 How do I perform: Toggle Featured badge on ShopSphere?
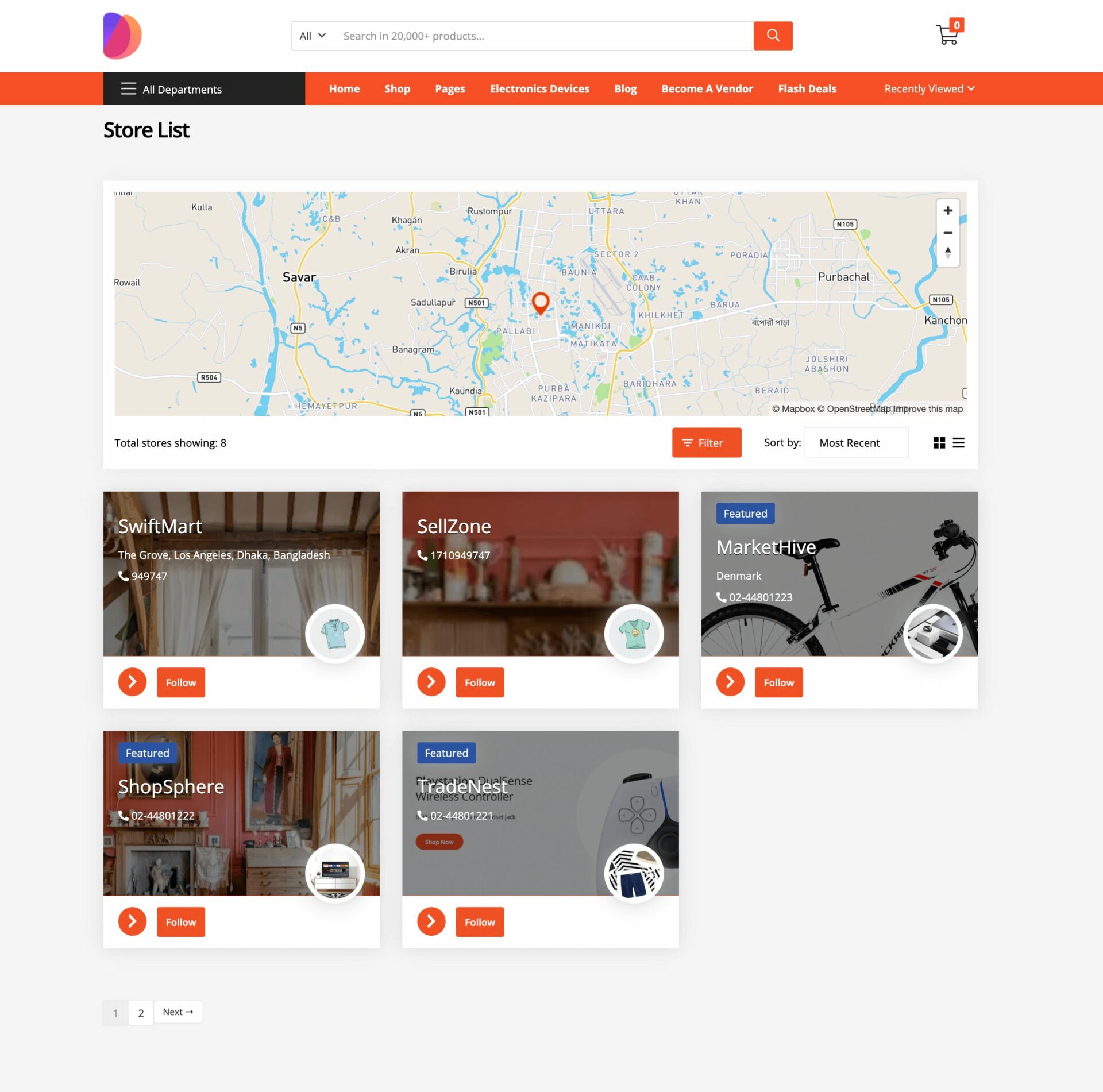(147, 753)
